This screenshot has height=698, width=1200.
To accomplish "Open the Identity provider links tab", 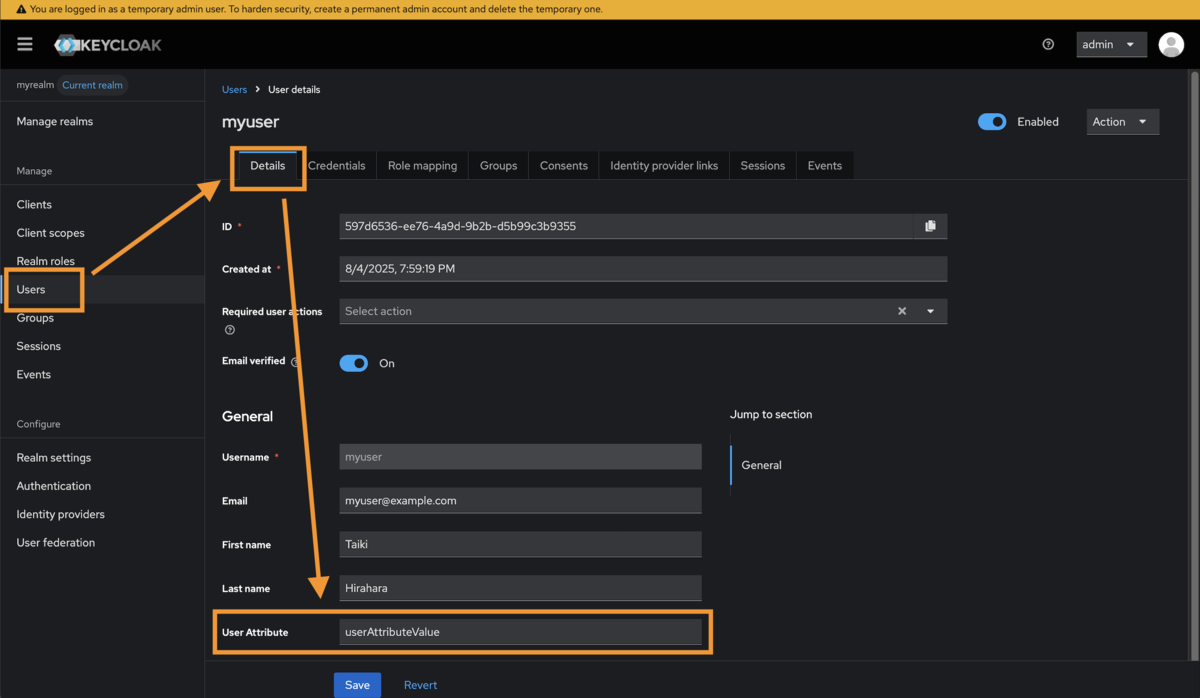I will click(x=664, y=166).
